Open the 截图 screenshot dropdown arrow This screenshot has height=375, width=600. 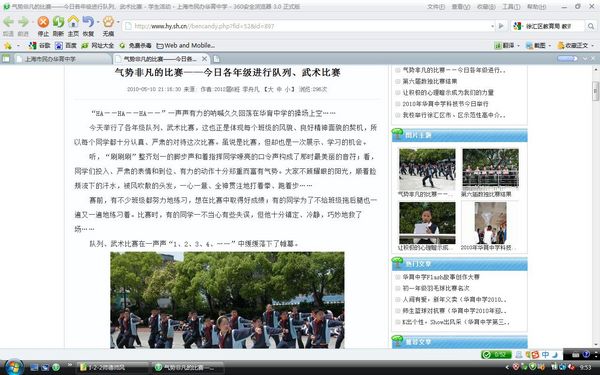click(550, 46)
